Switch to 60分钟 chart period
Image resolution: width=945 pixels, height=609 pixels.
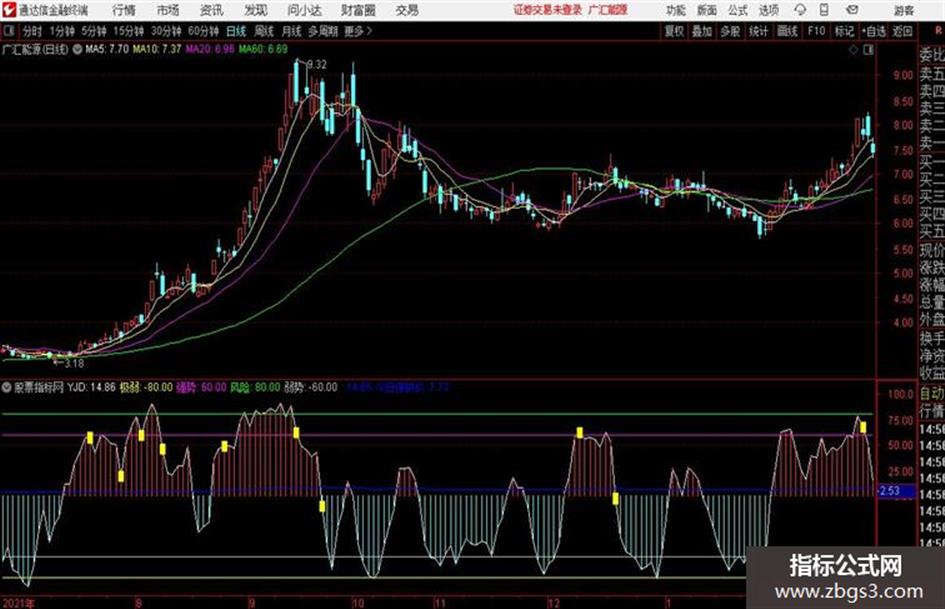point(204,31)
